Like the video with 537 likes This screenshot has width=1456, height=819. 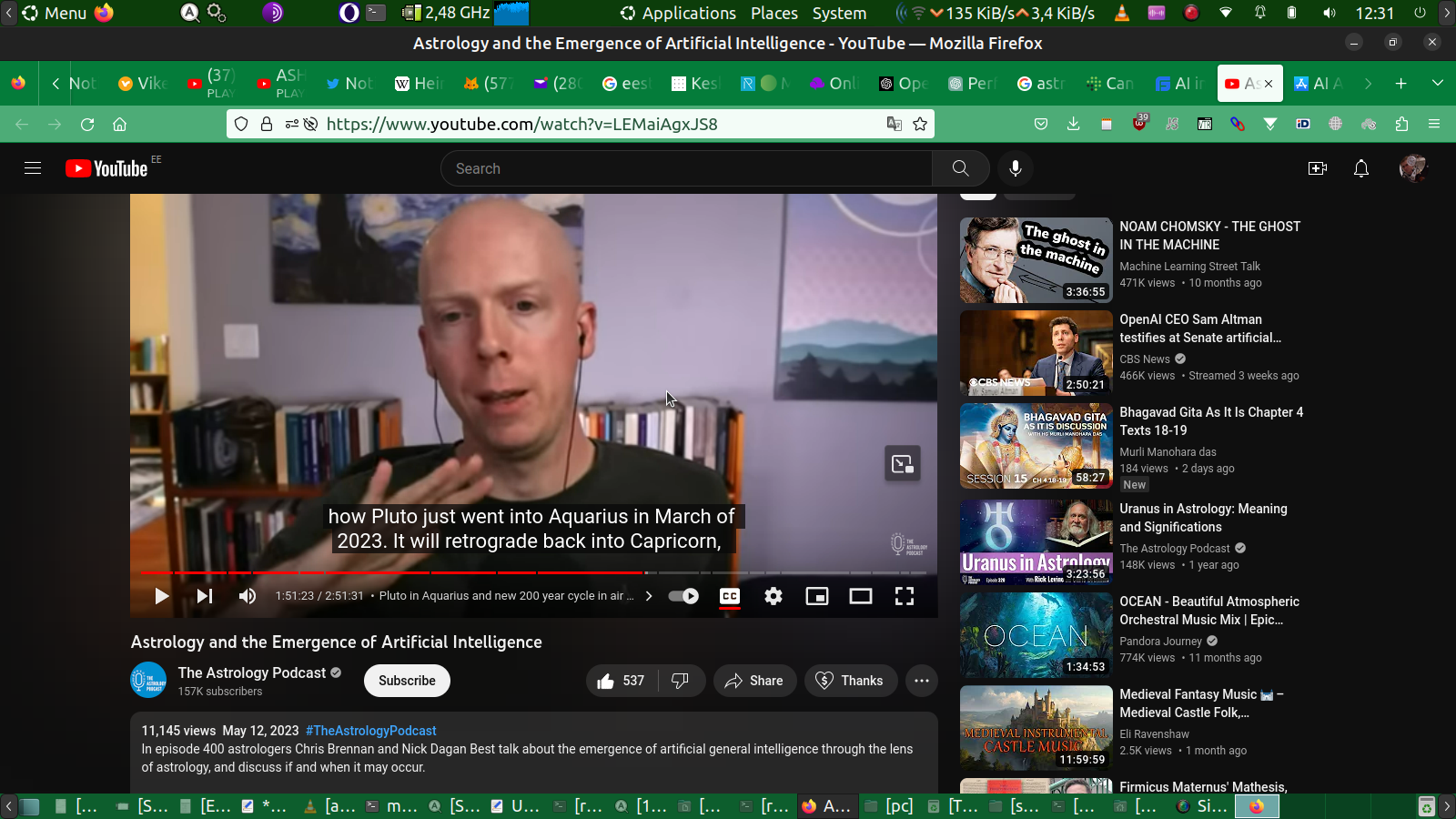pyautogui.click(x=621, y=681)
